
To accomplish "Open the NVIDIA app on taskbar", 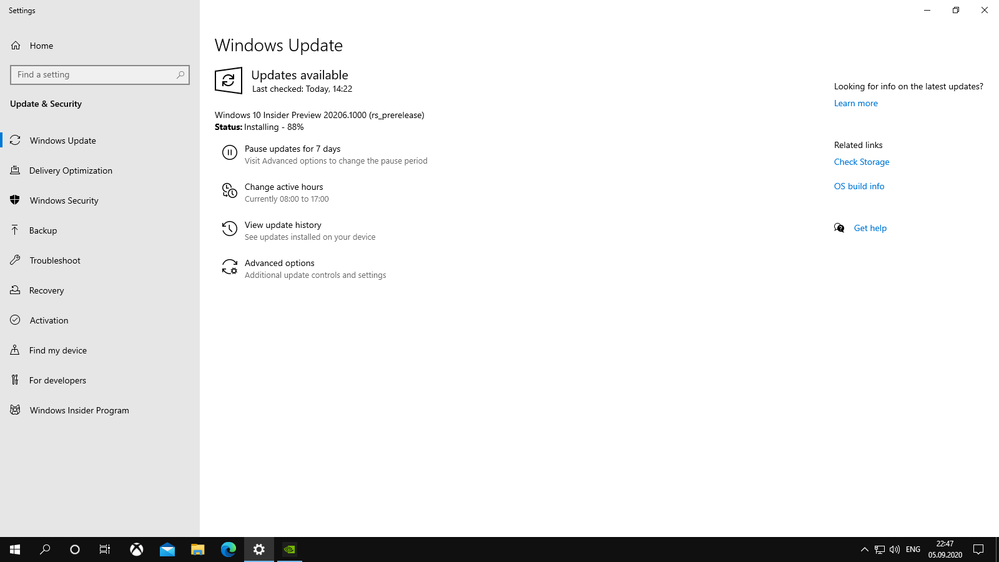I will [x=289, y=549].
